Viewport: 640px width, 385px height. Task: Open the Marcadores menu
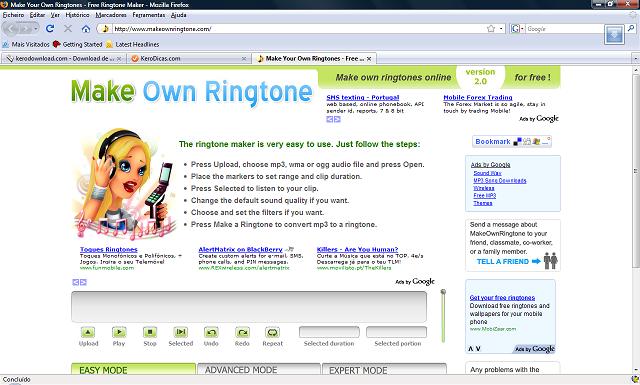111,15
